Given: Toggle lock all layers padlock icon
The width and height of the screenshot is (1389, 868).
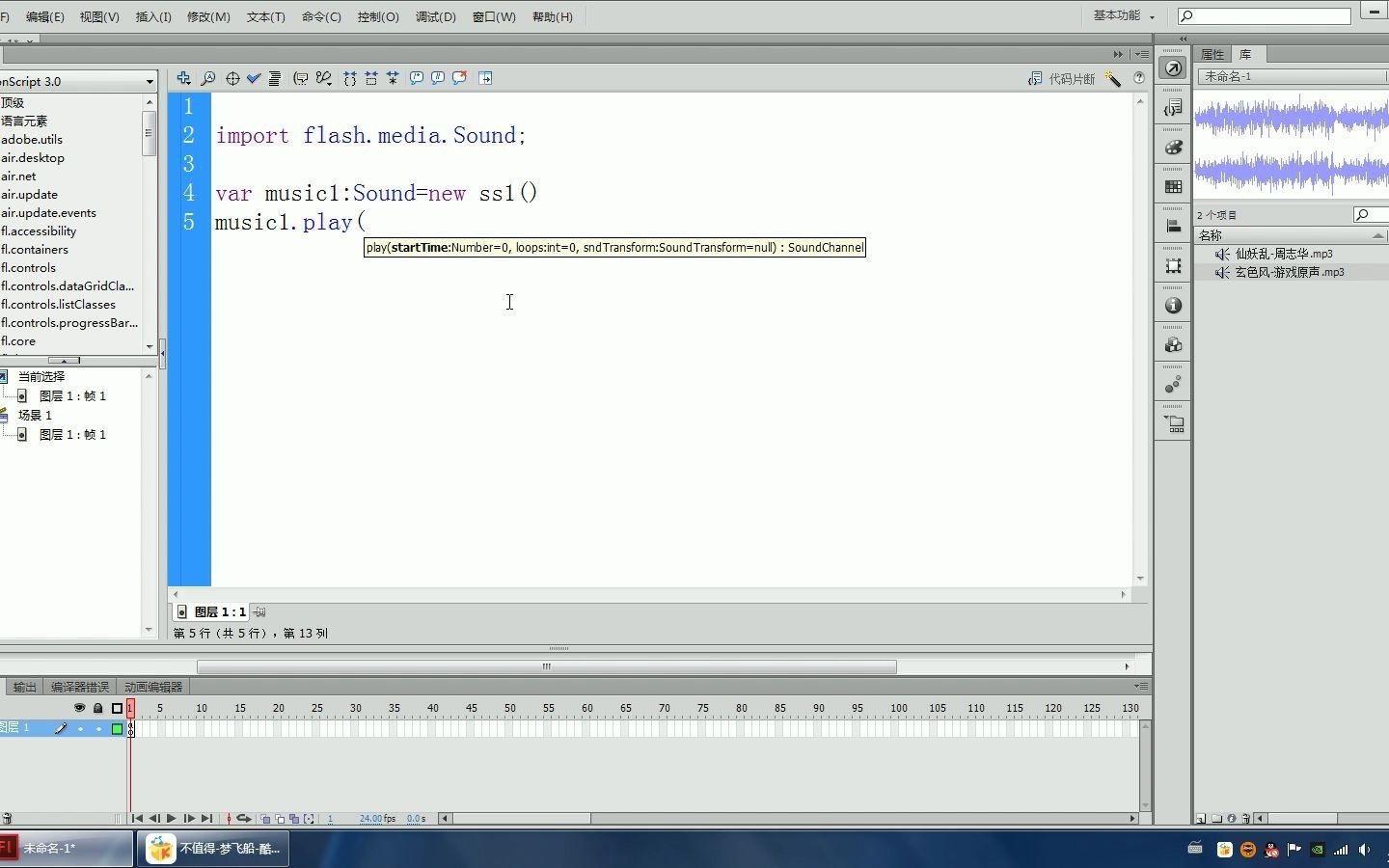Looking at the screenshot, I should click(x=97, y=708).
